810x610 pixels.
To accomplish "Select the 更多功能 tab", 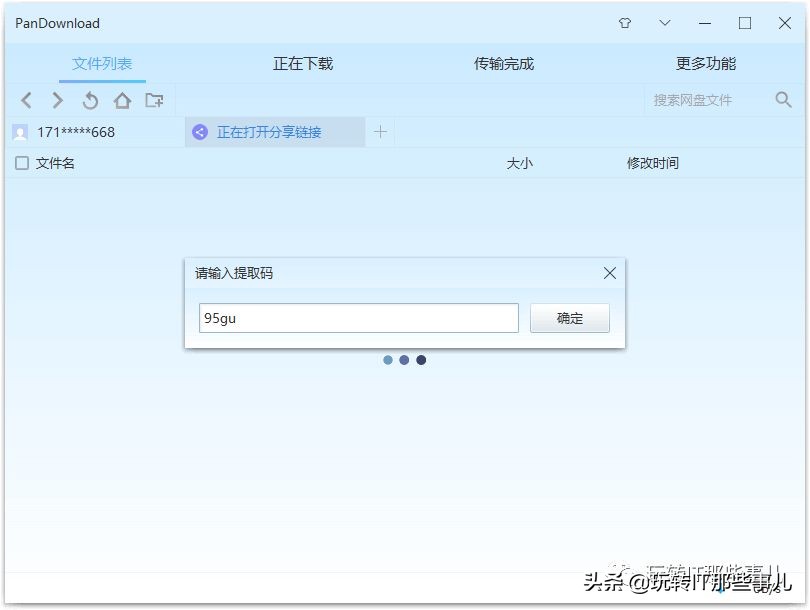I will (706, 62).
